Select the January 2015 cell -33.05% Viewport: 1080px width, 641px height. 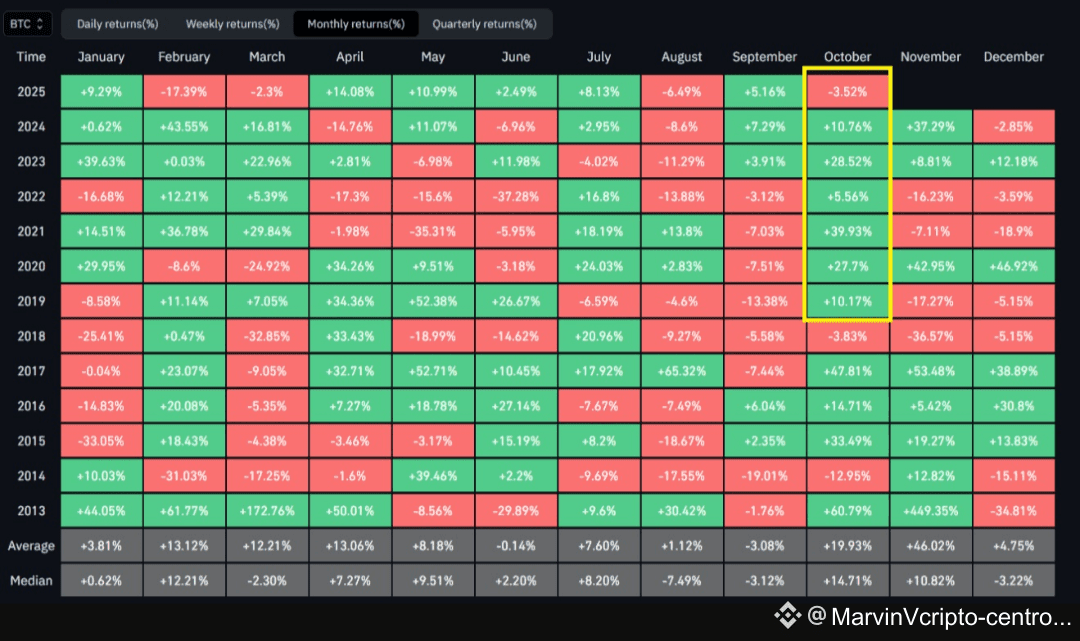[101, 441]
